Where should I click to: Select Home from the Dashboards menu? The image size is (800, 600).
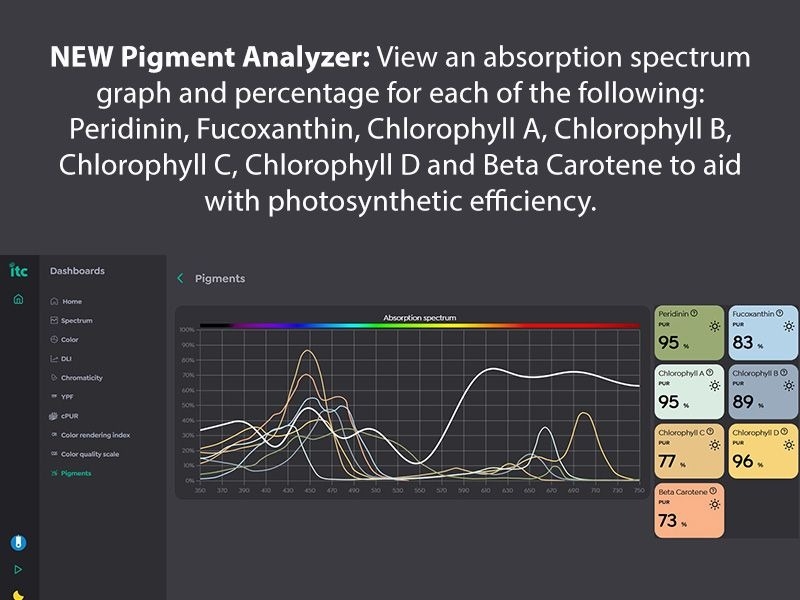click(x=70, y=301)
